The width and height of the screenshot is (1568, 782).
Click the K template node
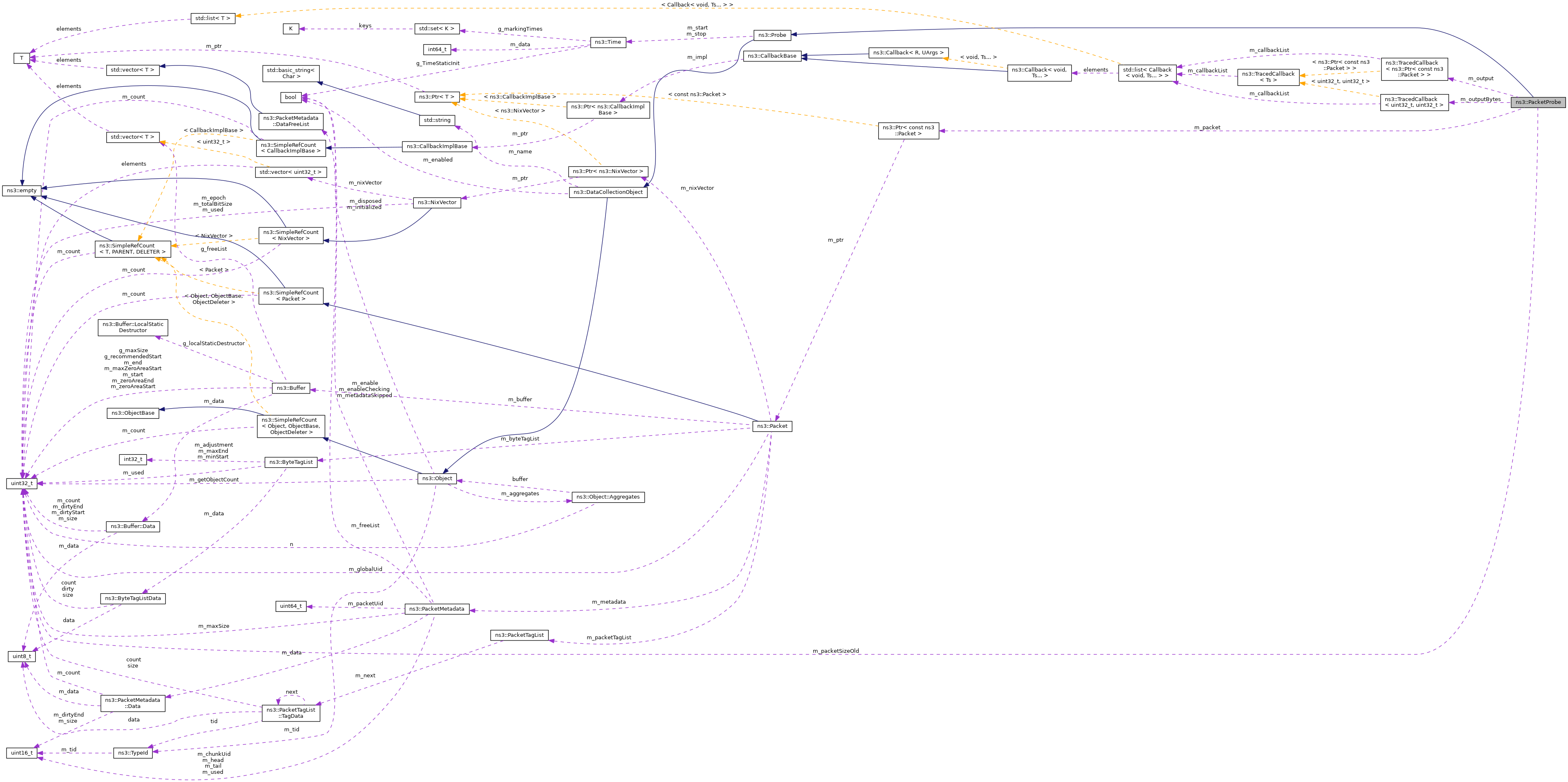point(291,29)
